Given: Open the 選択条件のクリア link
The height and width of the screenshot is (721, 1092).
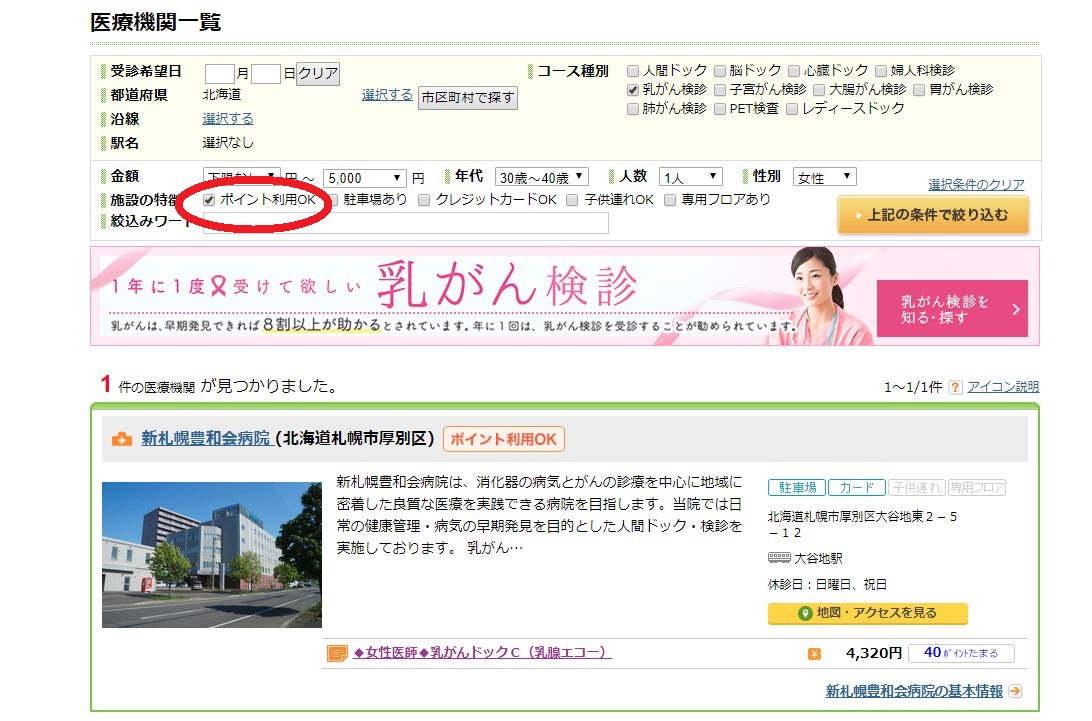Looking at the screenshot, I should point(976,185).
